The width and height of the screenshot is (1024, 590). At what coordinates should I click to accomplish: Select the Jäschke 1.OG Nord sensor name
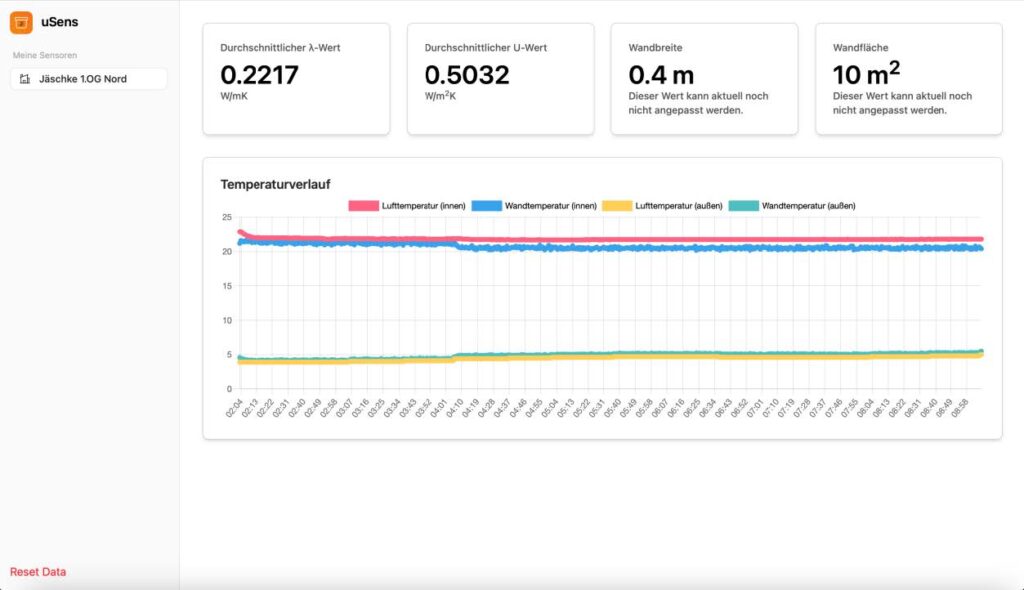83,79
